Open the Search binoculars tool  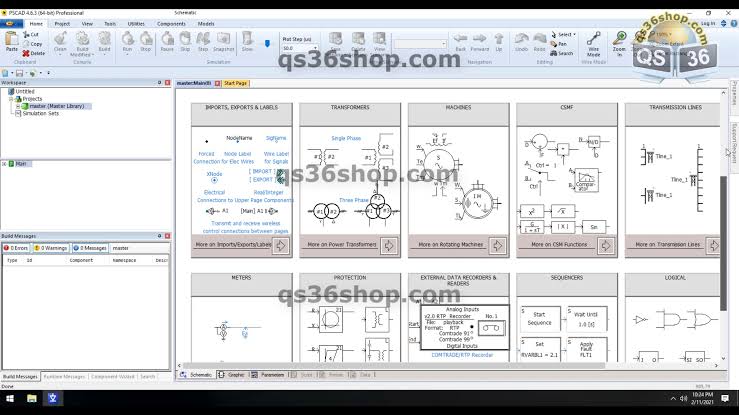pos(554,53)
